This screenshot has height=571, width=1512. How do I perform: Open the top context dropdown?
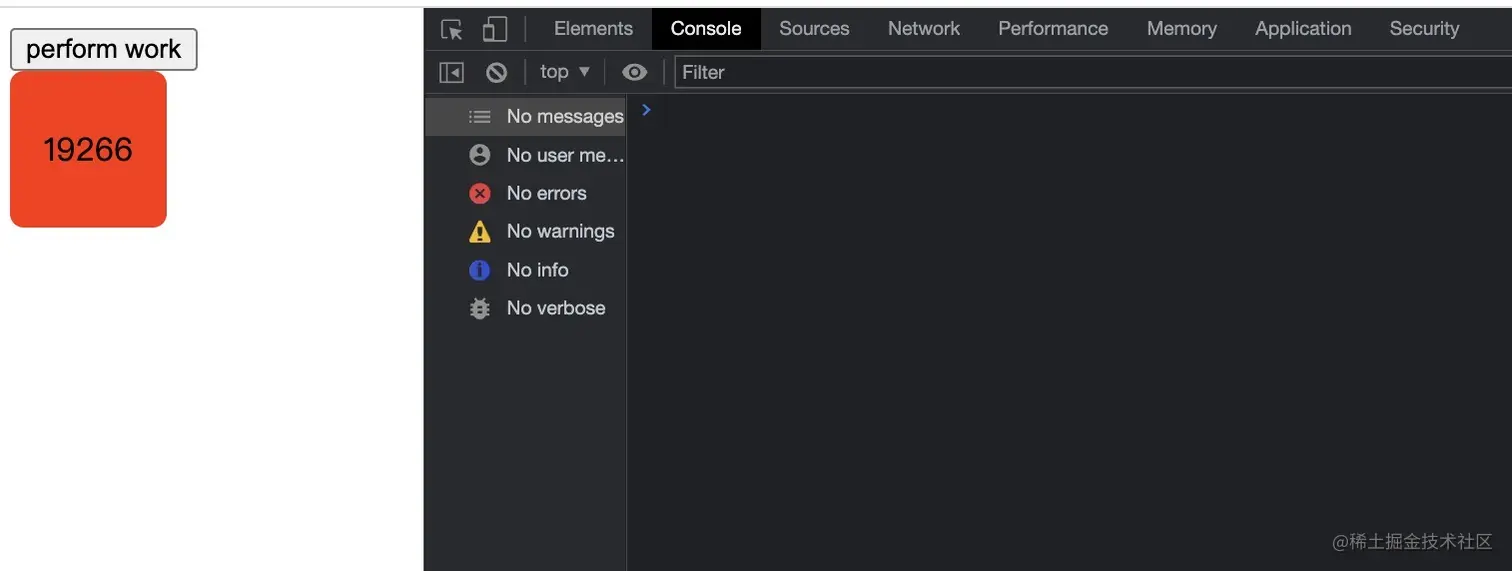[565, 72]
